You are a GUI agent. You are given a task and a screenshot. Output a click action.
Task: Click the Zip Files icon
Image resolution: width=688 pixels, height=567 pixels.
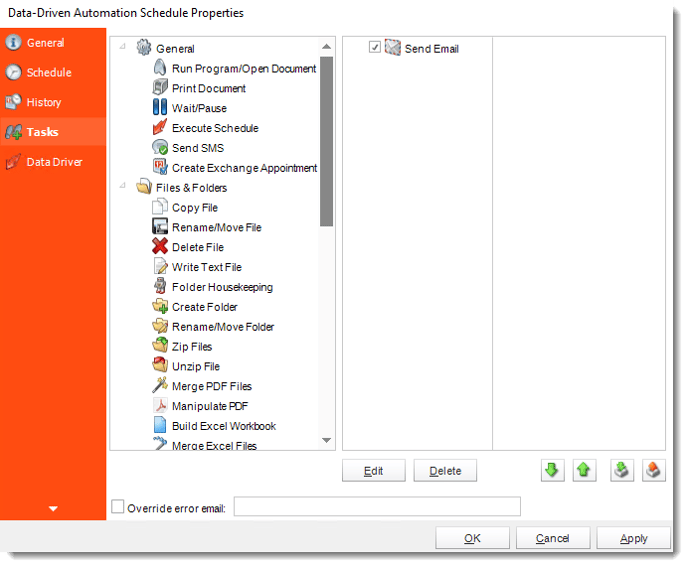click(160, 345)
